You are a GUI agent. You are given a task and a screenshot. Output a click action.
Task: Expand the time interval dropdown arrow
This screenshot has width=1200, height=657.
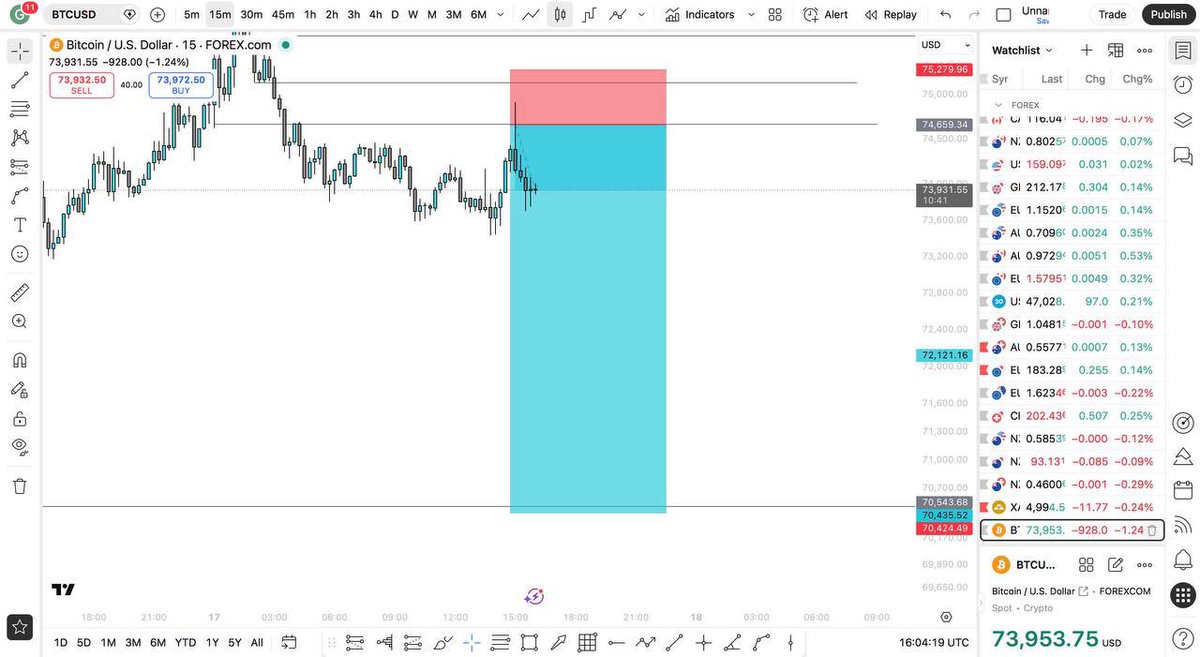pyautogui.click(x=499, y=15)
